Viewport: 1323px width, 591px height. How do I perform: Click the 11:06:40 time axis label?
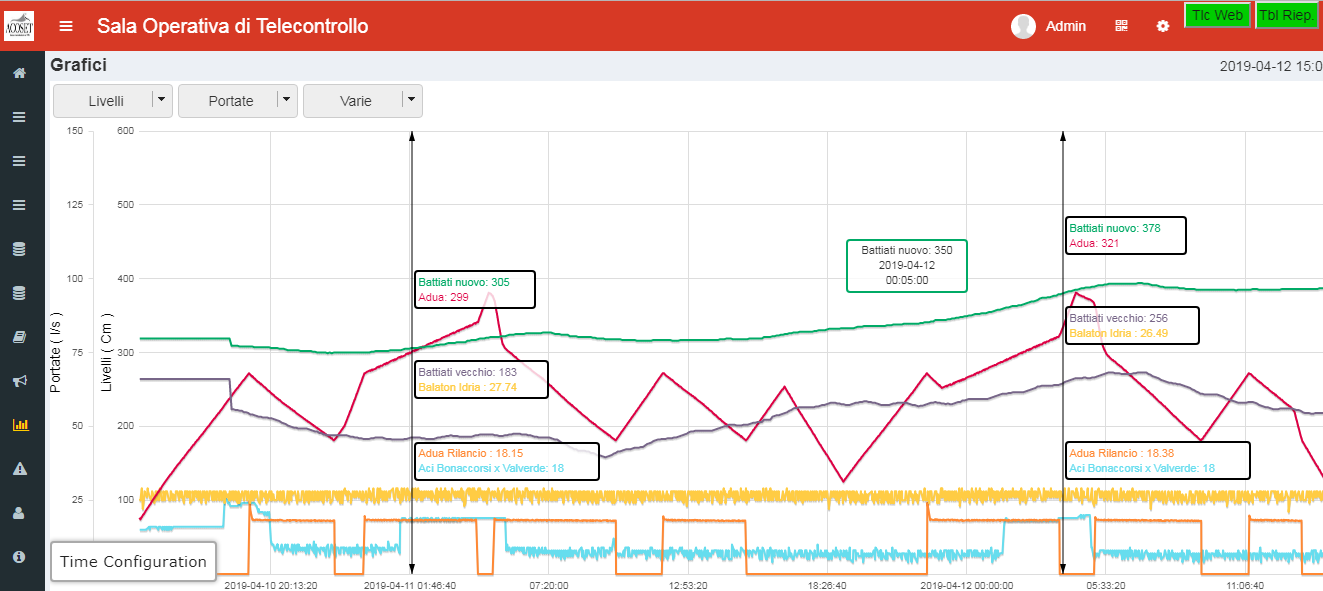[x=1245, y=585]
